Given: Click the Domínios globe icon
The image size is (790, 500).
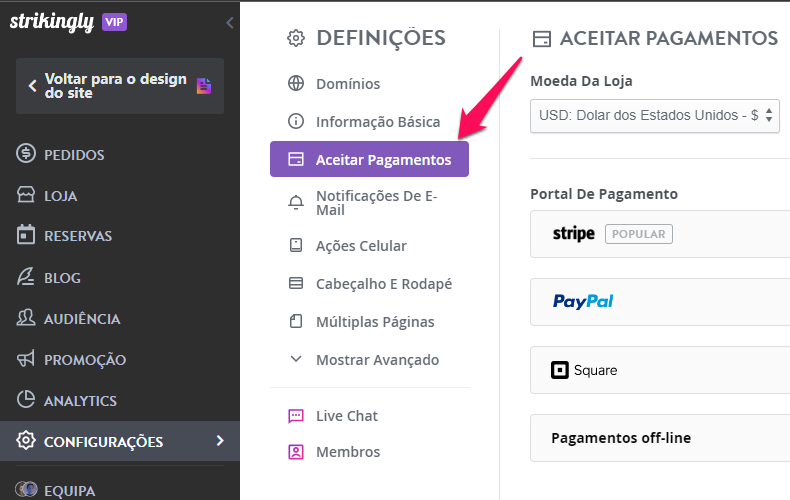Looking at the screenshot, I should 296,83.
